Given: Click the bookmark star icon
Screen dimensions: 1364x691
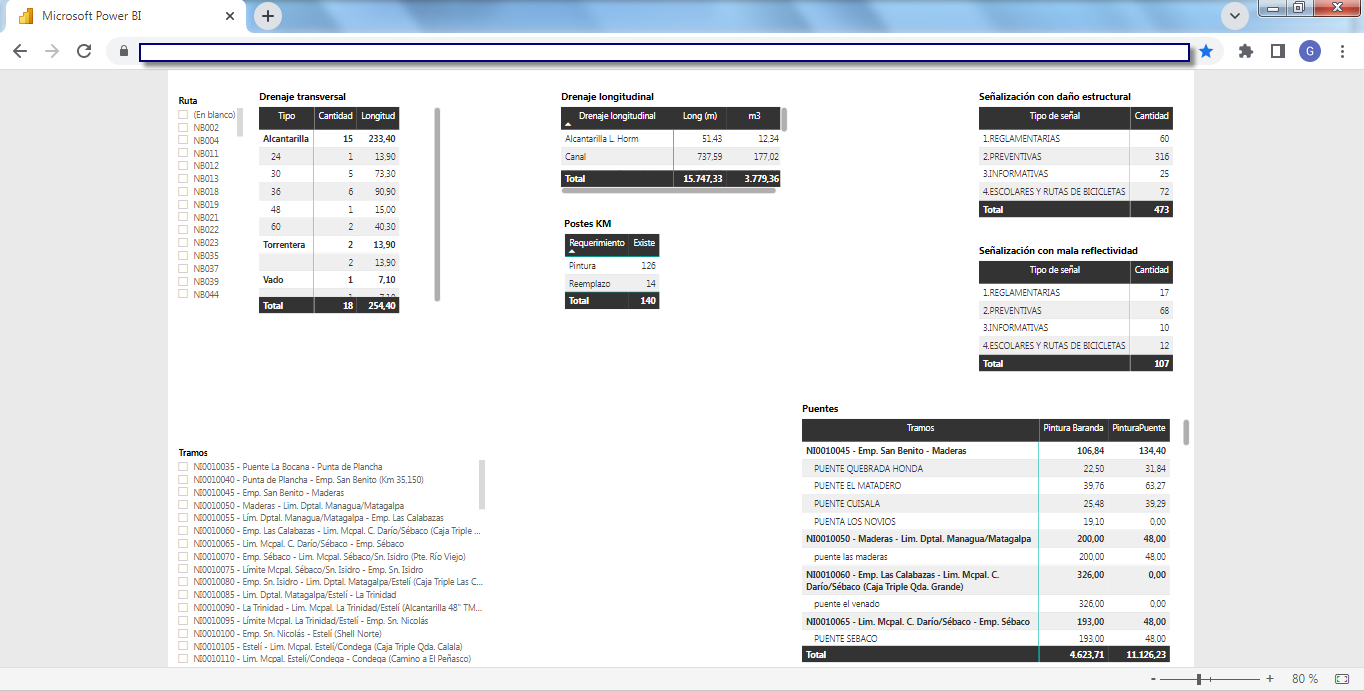Looking at the screenshot, I should click(1206, 51).
